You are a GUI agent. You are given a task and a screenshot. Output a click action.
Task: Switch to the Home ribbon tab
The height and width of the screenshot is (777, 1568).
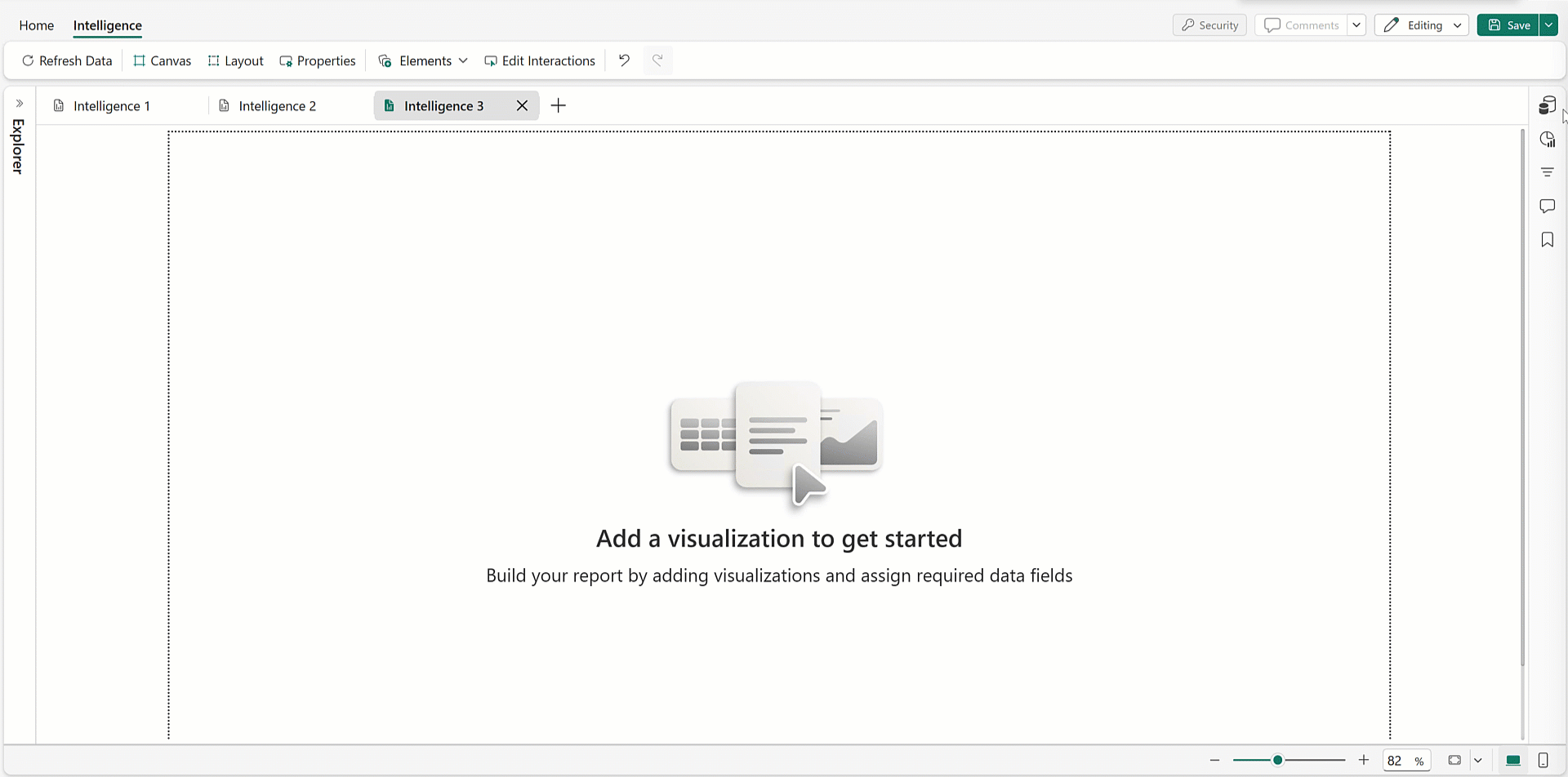(x=36, y=25)
